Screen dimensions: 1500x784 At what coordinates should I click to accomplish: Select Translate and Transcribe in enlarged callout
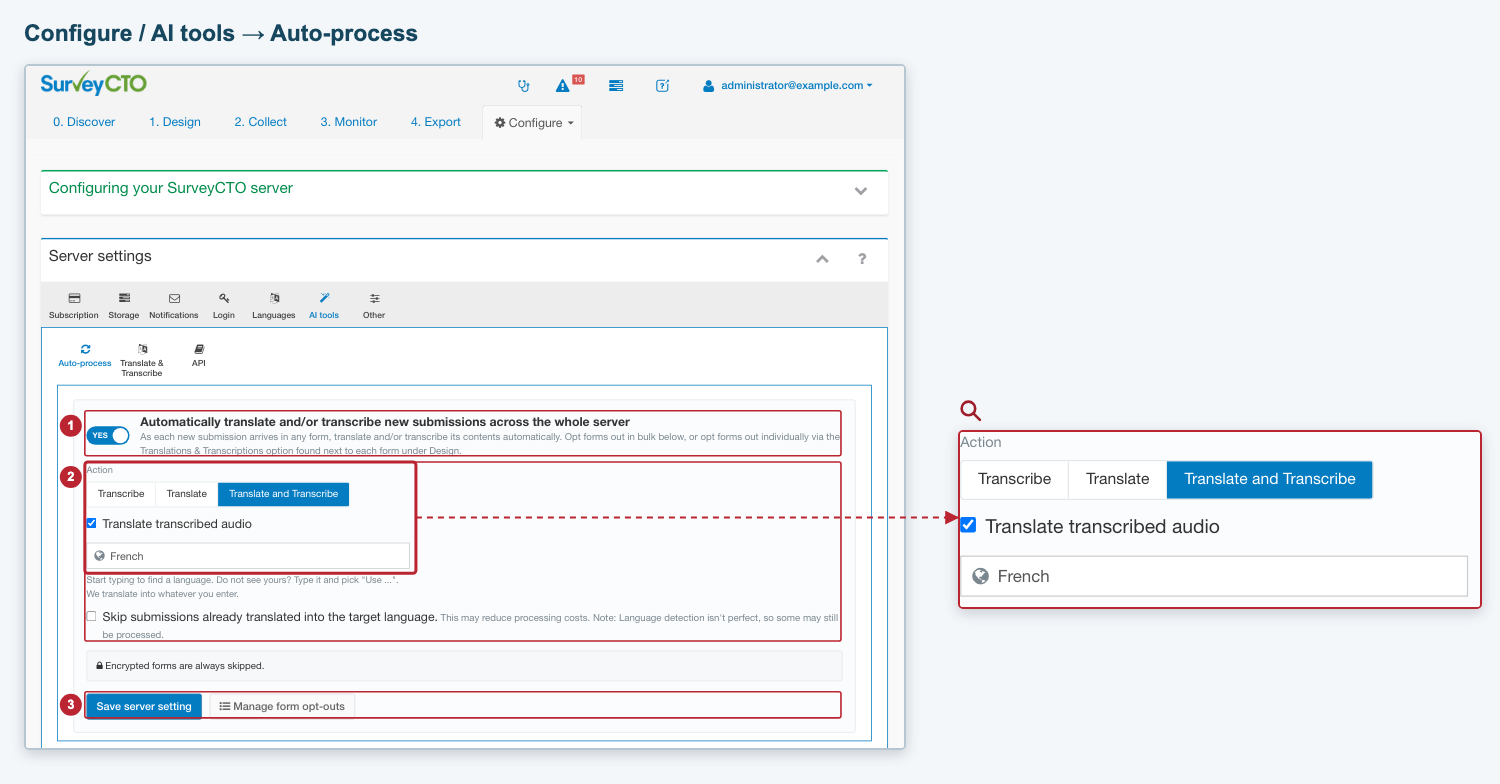click(x=1270, y=479)
